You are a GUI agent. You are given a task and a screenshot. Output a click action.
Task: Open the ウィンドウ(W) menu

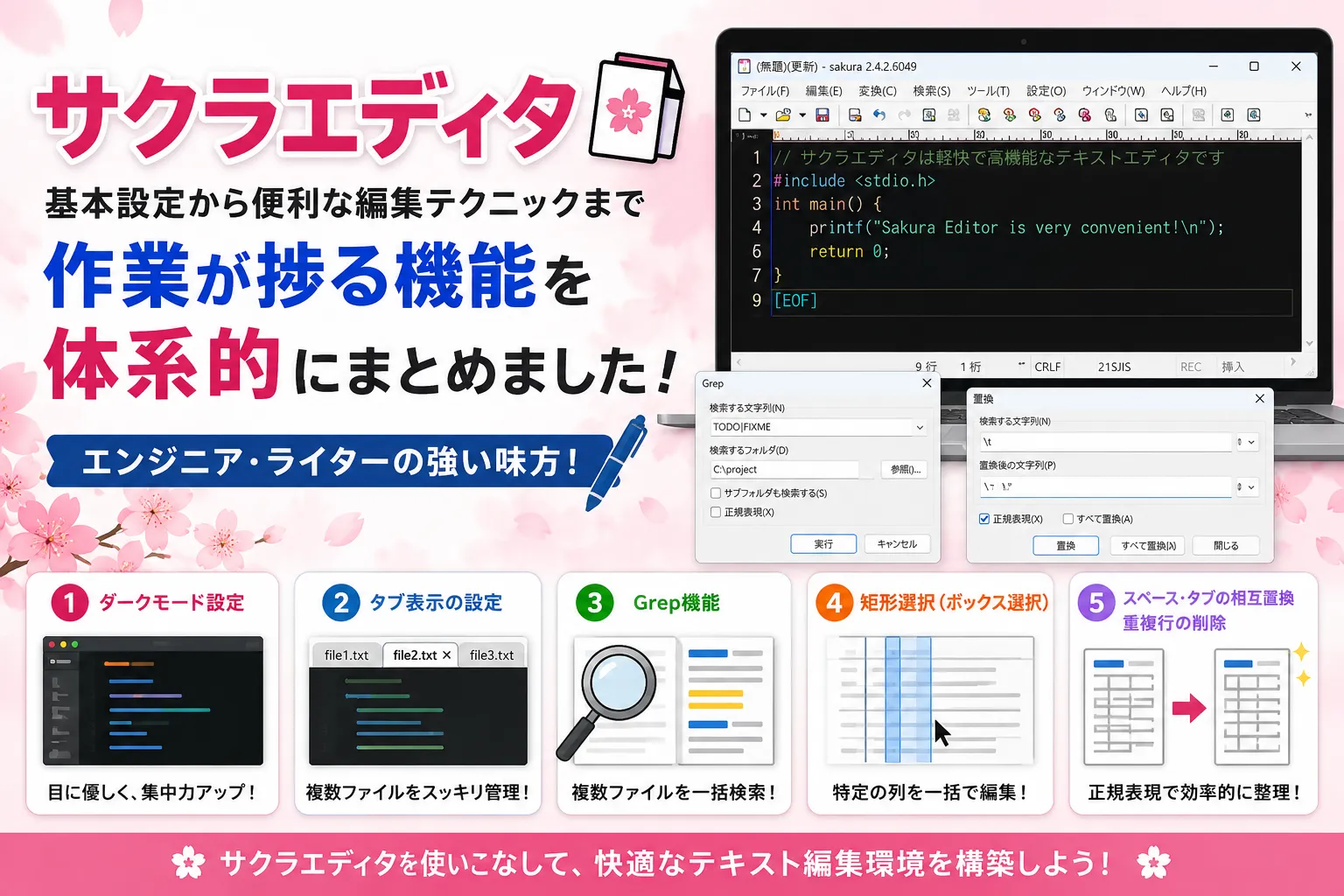pyautogui.click(x=1113, y=91)
